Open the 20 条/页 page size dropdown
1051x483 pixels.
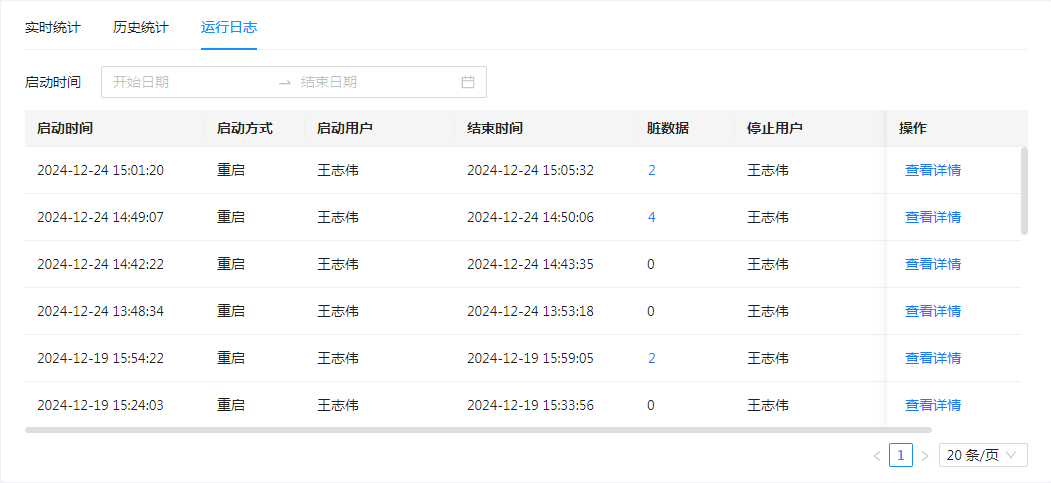(984, 456)
